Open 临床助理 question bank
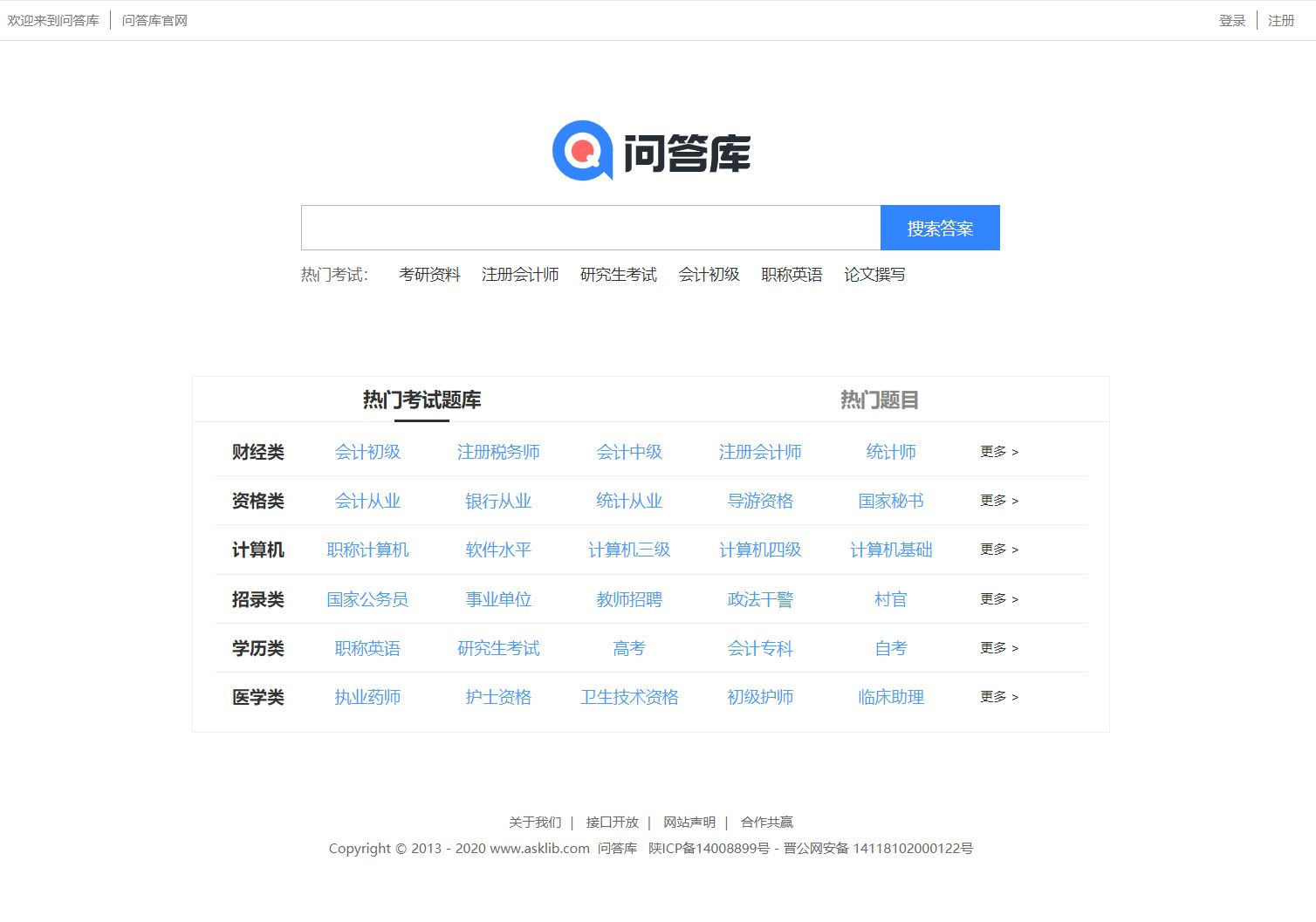The width and height of the screenshot is (1316, 922). pyautogui.click(x=891, y=697)
